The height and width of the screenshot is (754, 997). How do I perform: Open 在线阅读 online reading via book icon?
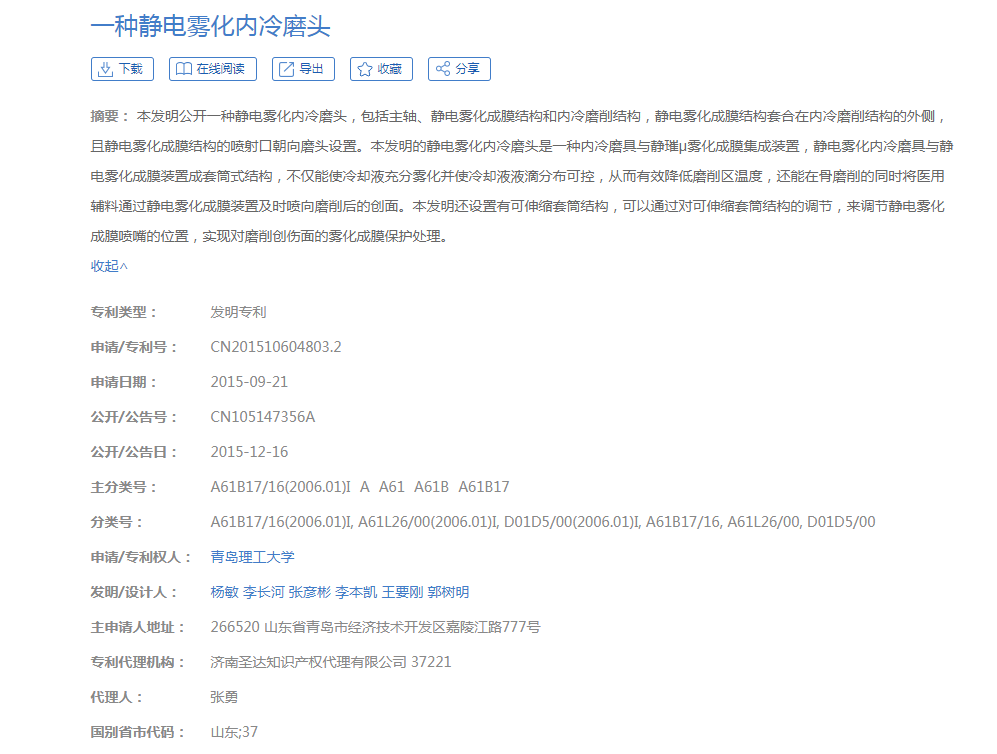pos(183,69)
